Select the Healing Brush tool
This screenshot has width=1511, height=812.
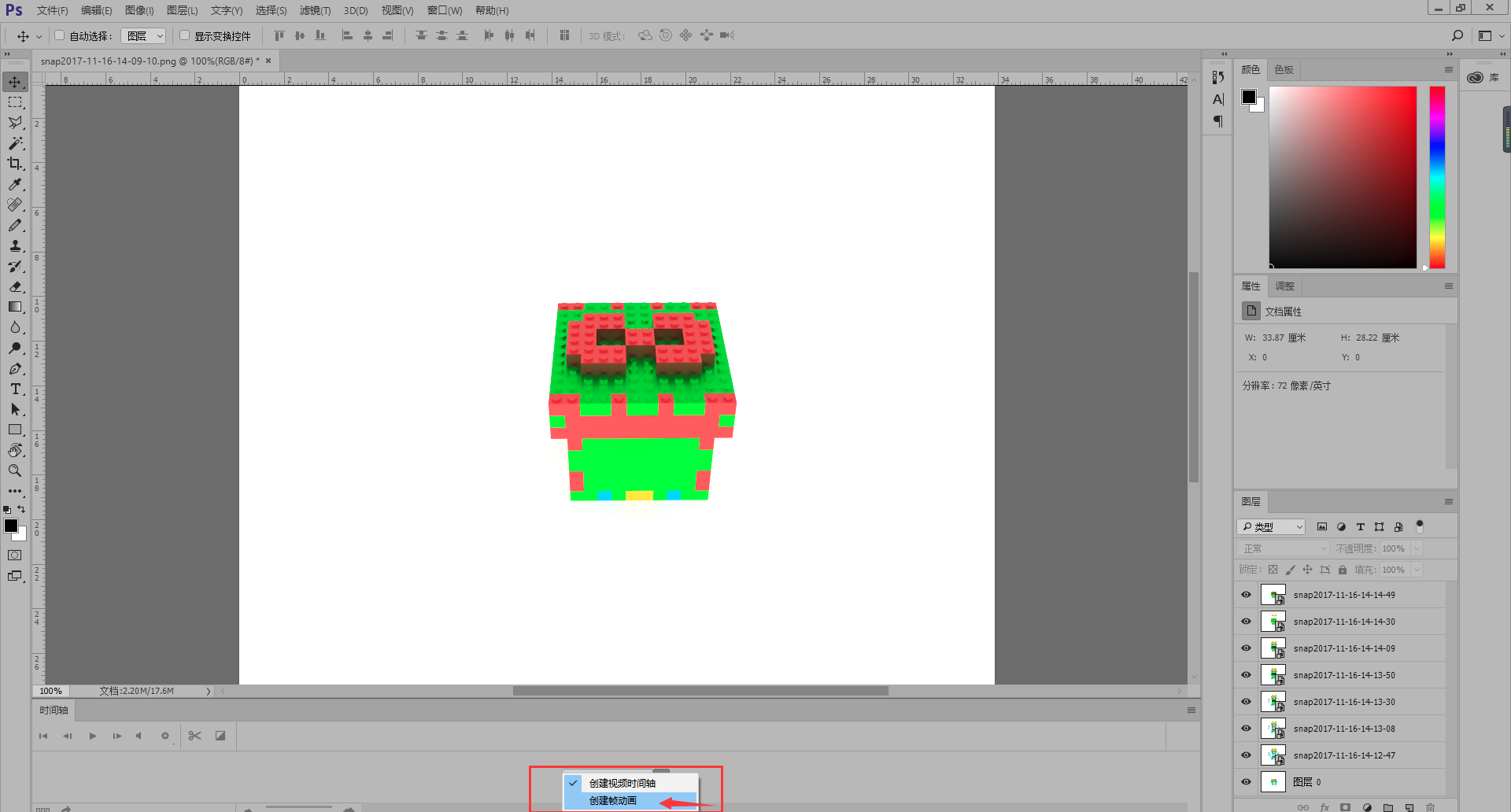point(15,205)
